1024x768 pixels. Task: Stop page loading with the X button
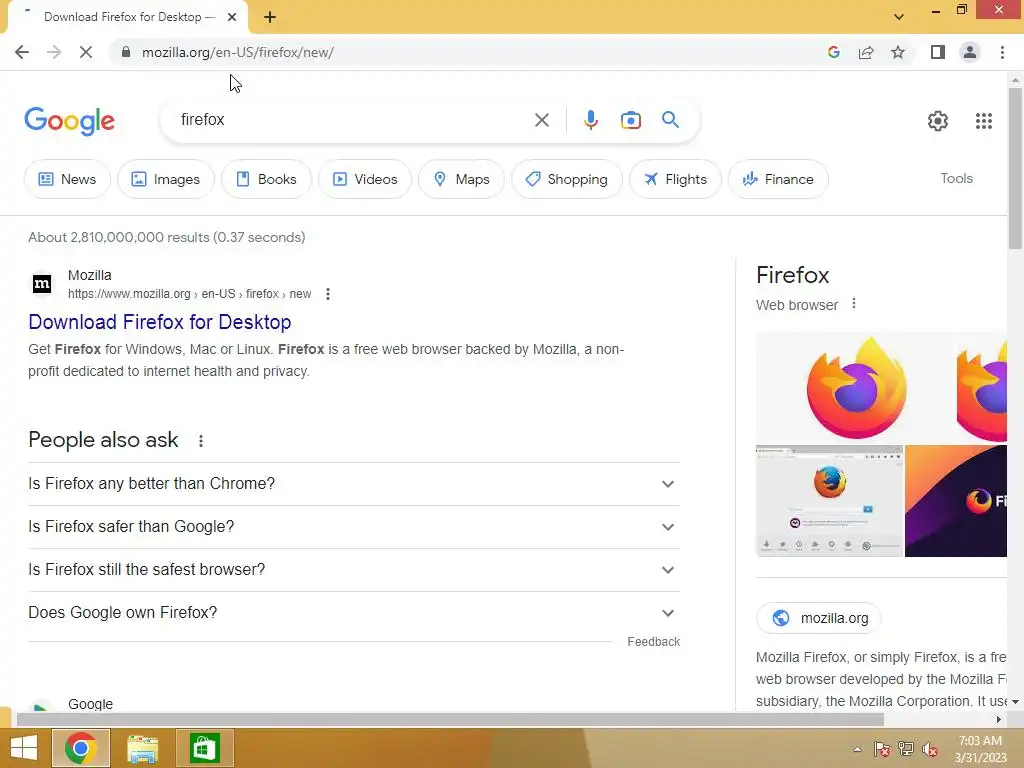(x=86, y=52)
